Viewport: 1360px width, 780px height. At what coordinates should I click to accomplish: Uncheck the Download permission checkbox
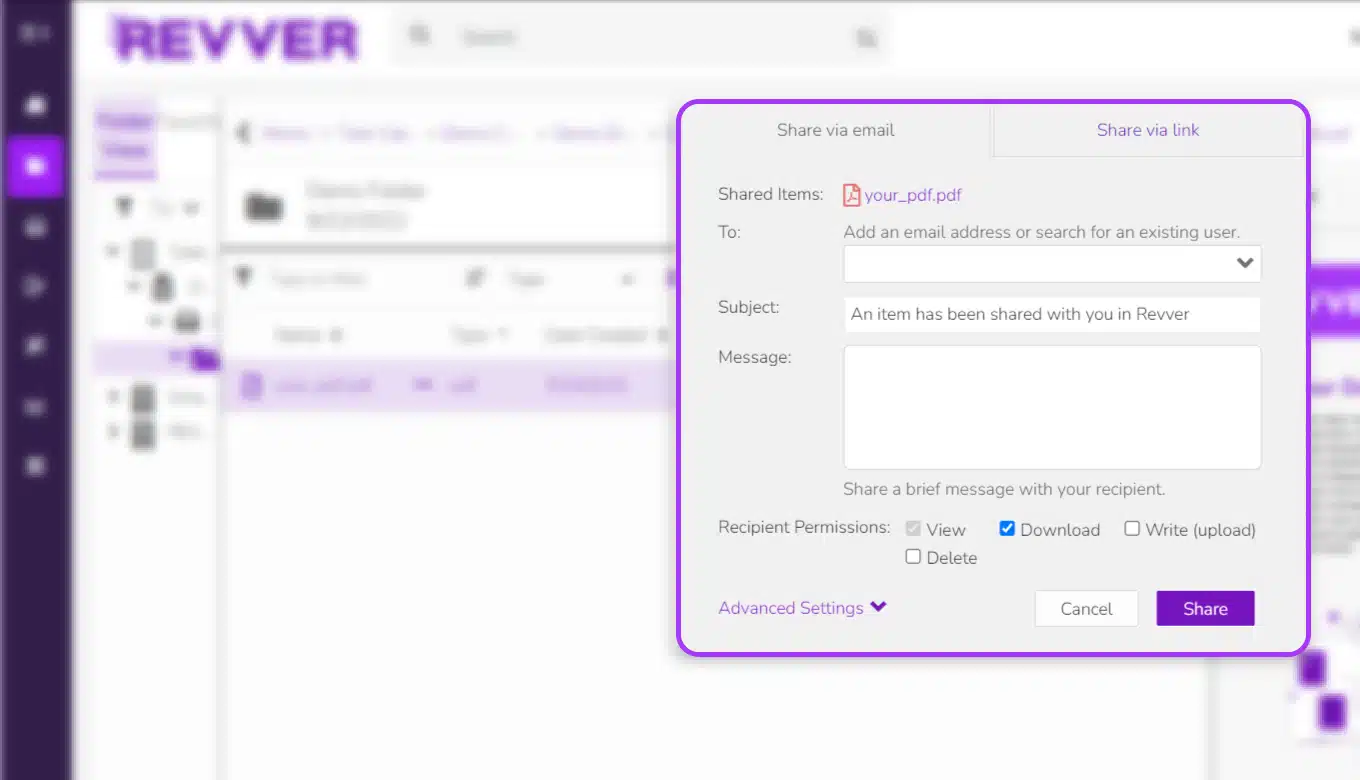(x=1007, y=529)
